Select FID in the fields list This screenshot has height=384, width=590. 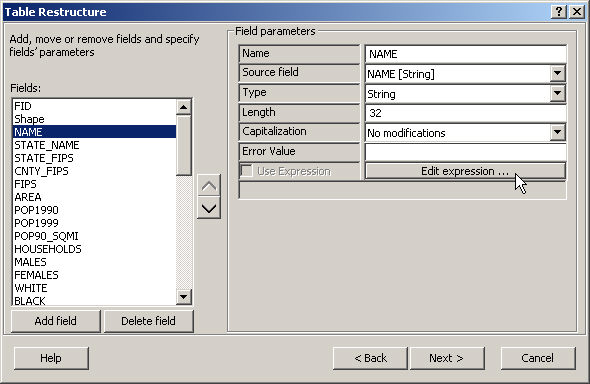94,106
